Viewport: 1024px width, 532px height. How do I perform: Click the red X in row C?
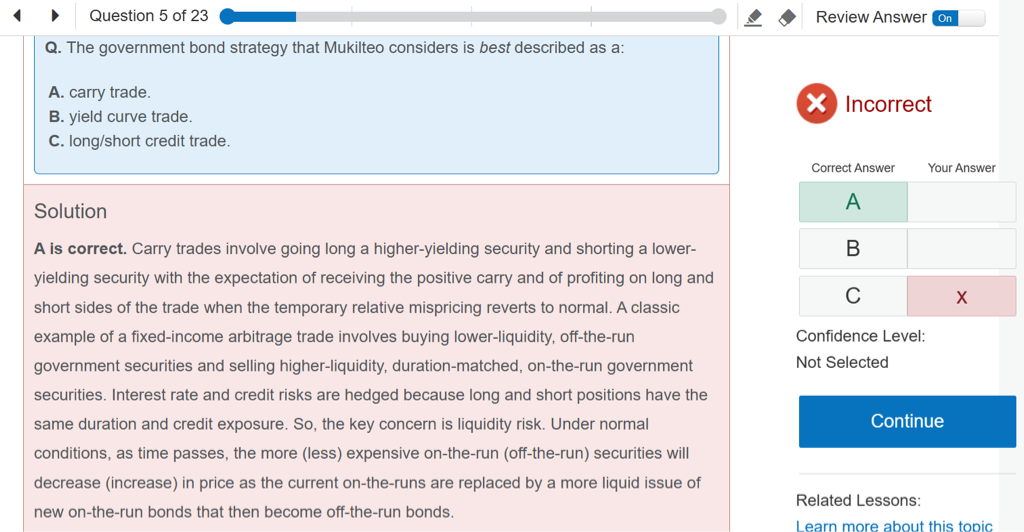(961, 297)
